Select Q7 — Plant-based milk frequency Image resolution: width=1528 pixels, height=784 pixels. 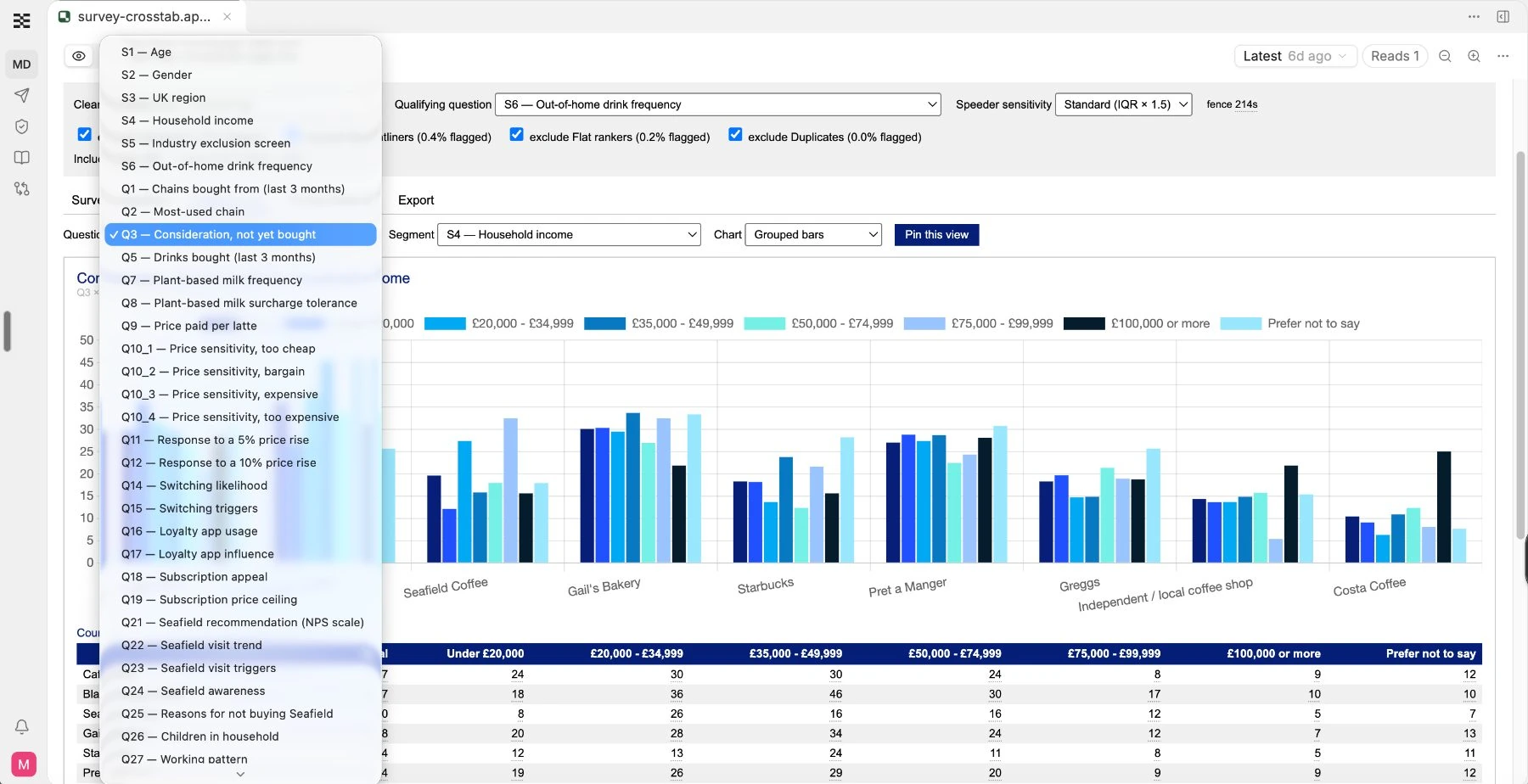(240, 281)
